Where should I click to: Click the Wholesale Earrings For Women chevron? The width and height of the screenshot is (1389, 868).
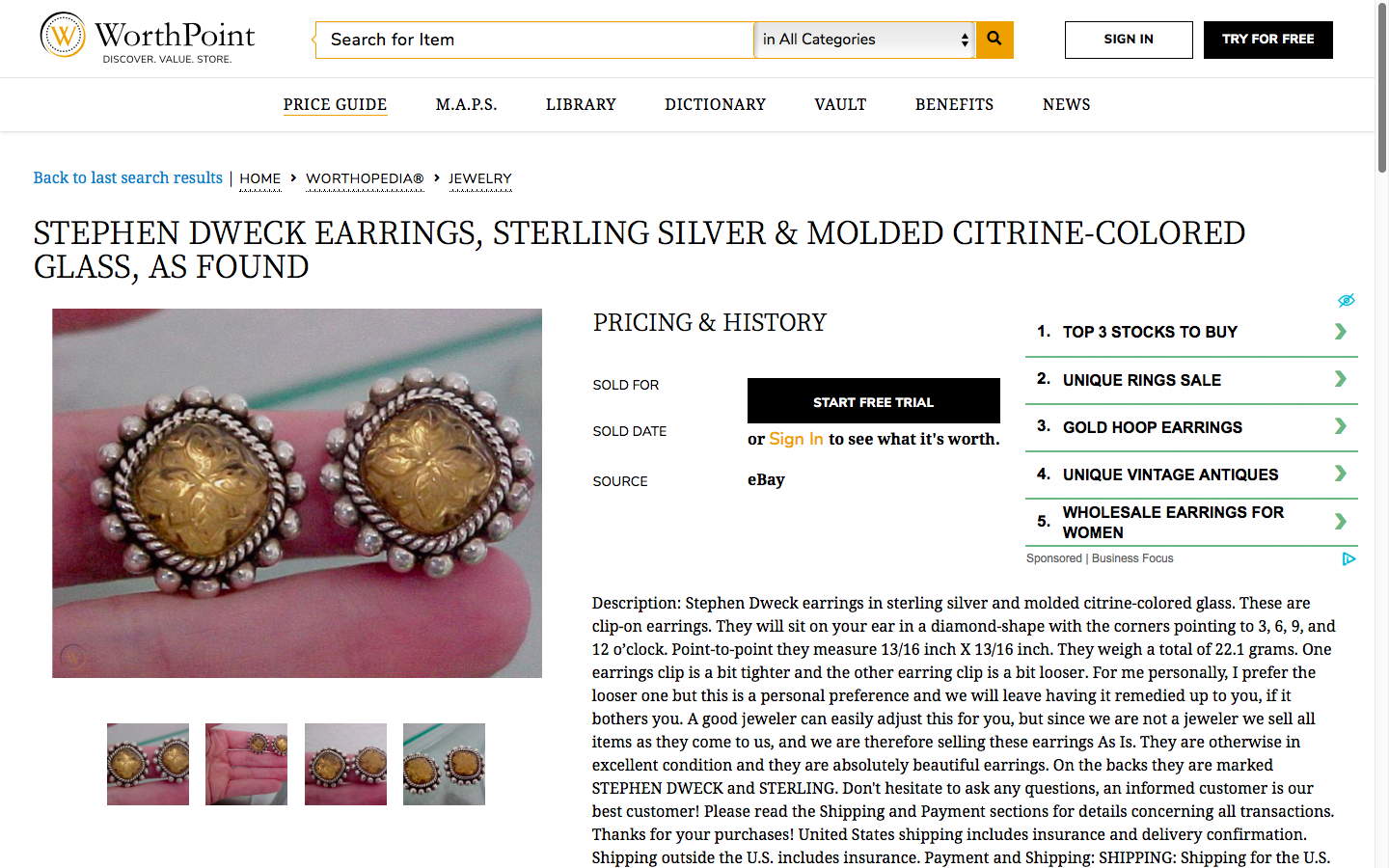coord(1340,522)
